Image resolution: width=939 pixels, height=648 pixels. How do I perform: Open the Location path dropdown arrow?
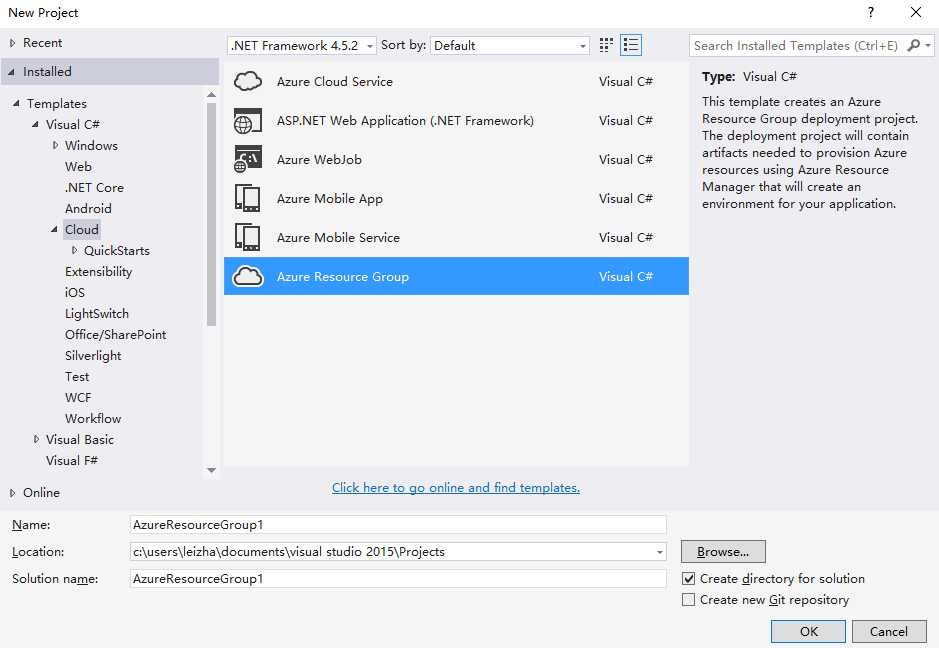point(659,552)
